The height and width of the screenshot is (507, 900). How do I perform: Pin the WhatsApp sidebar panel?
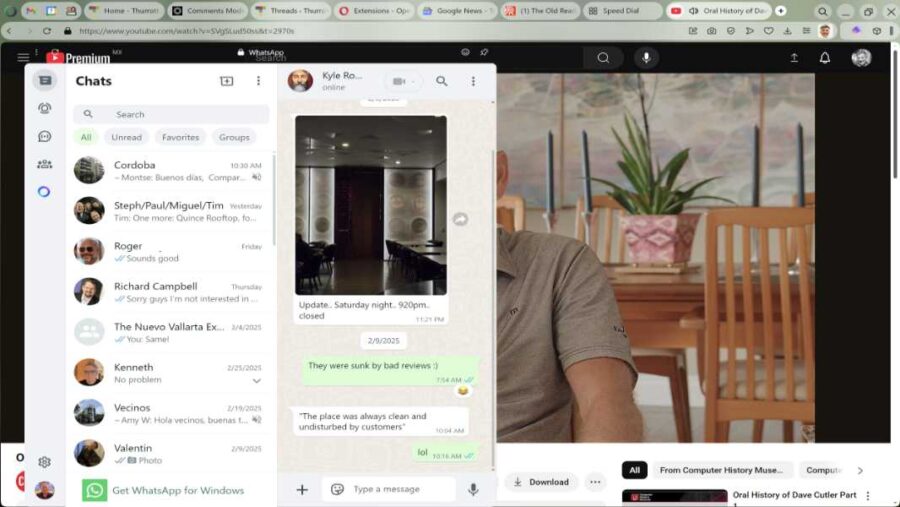tap(484, 52)
